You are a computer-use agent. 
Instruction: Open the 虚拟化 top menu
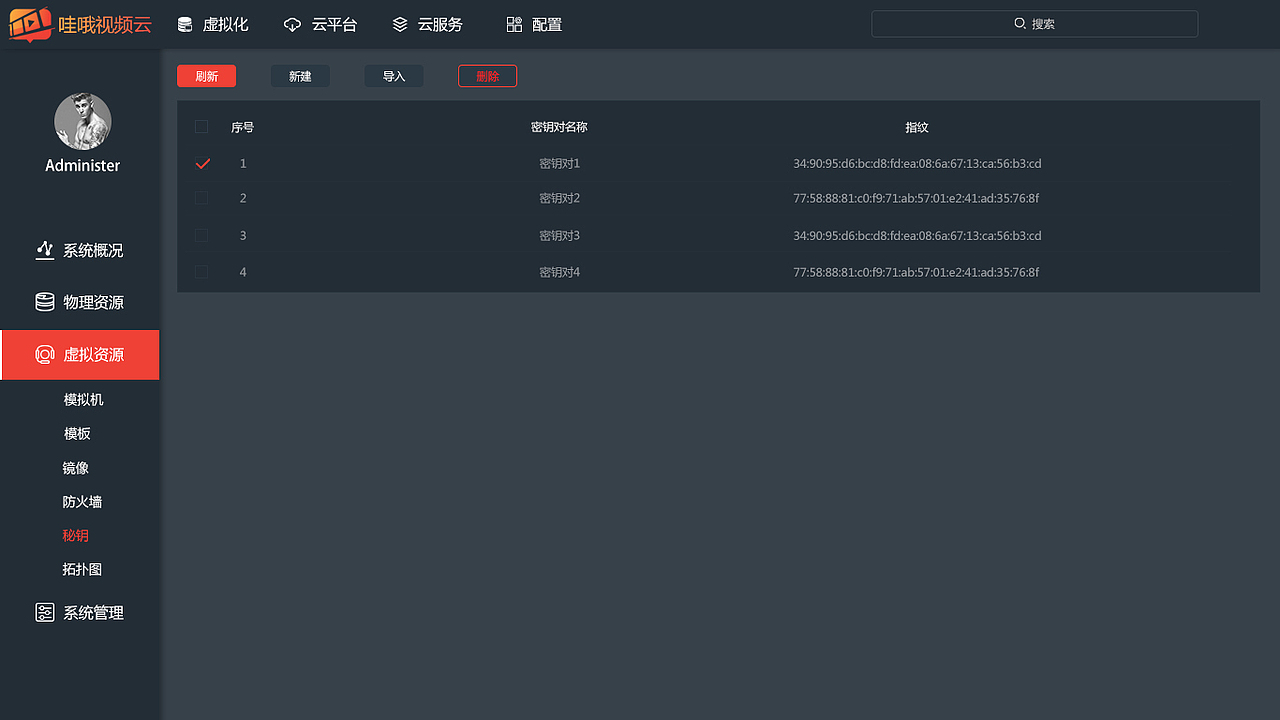(x=213, y=25)
